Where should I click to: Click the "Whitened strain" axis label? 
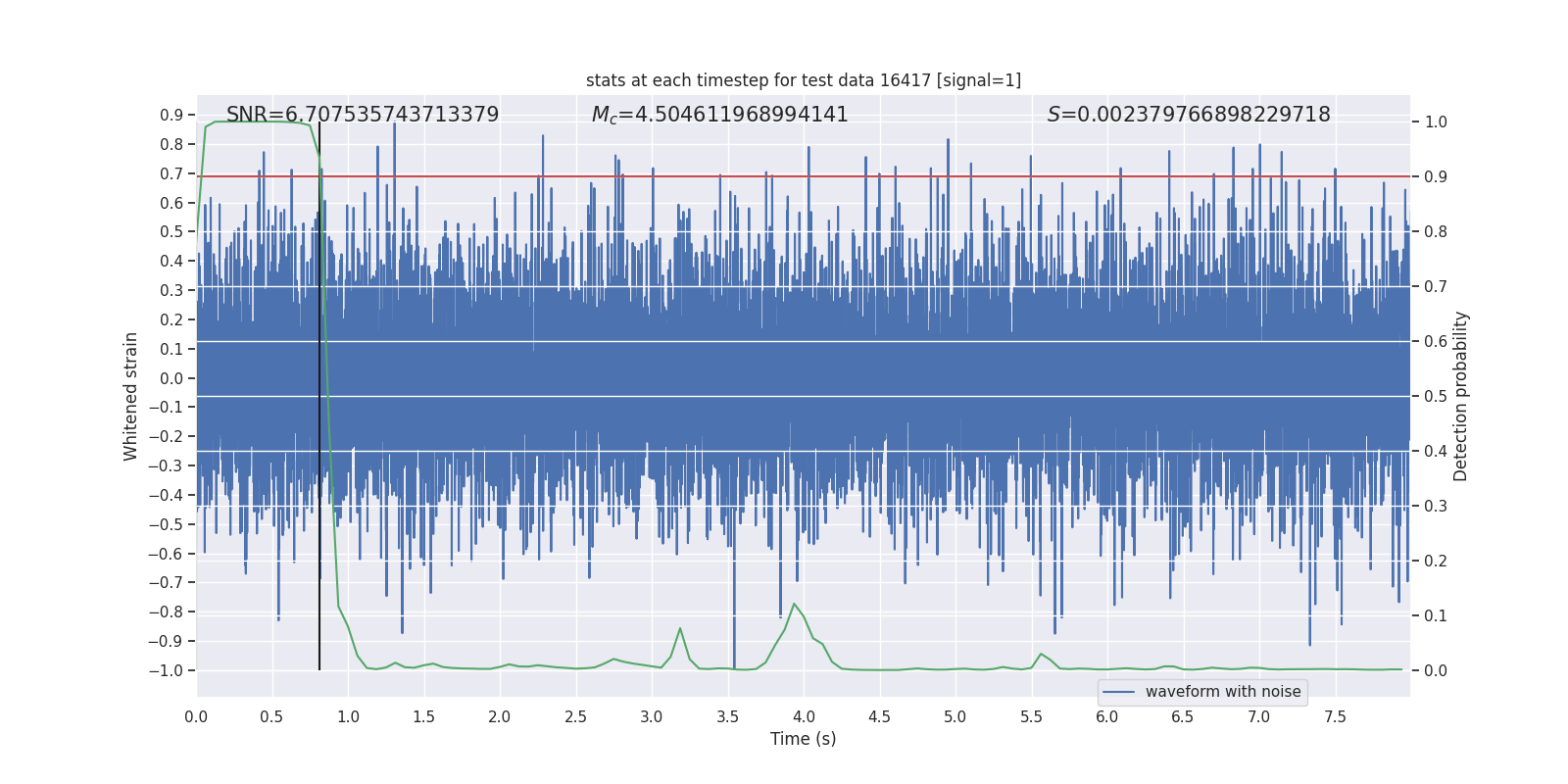pos(130,396)
